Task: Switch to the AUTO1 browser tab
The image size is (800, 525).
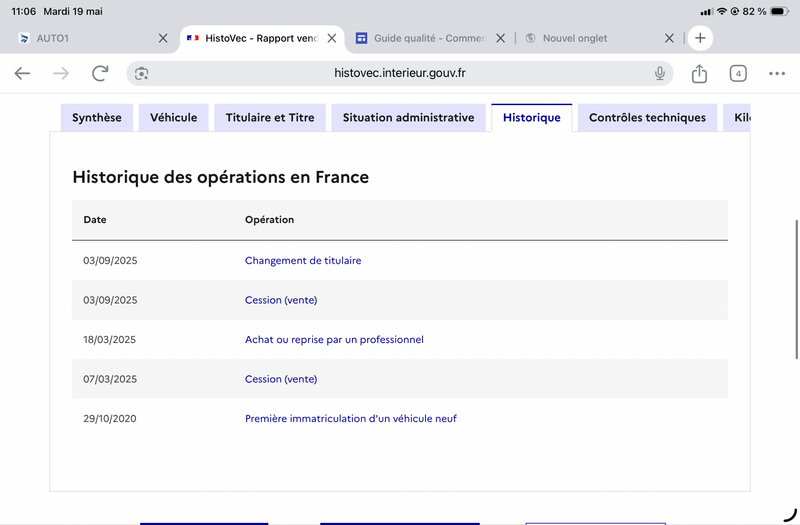Action: click(87, 38)
